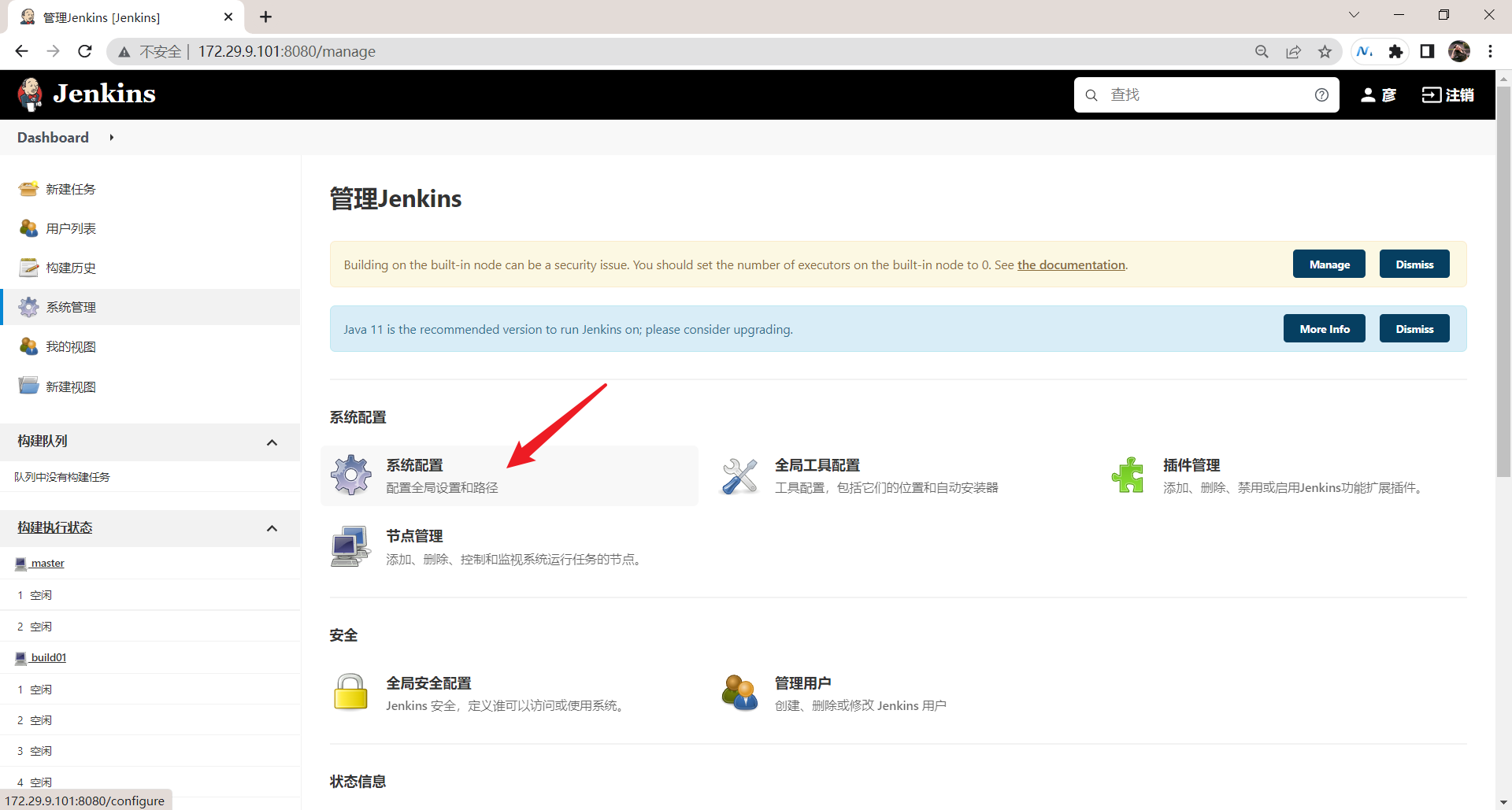Viewport: 1512px width, 810px height.
Task: Click the 全局安全配置 padlock icon
Action: click(x=350, y=692)
